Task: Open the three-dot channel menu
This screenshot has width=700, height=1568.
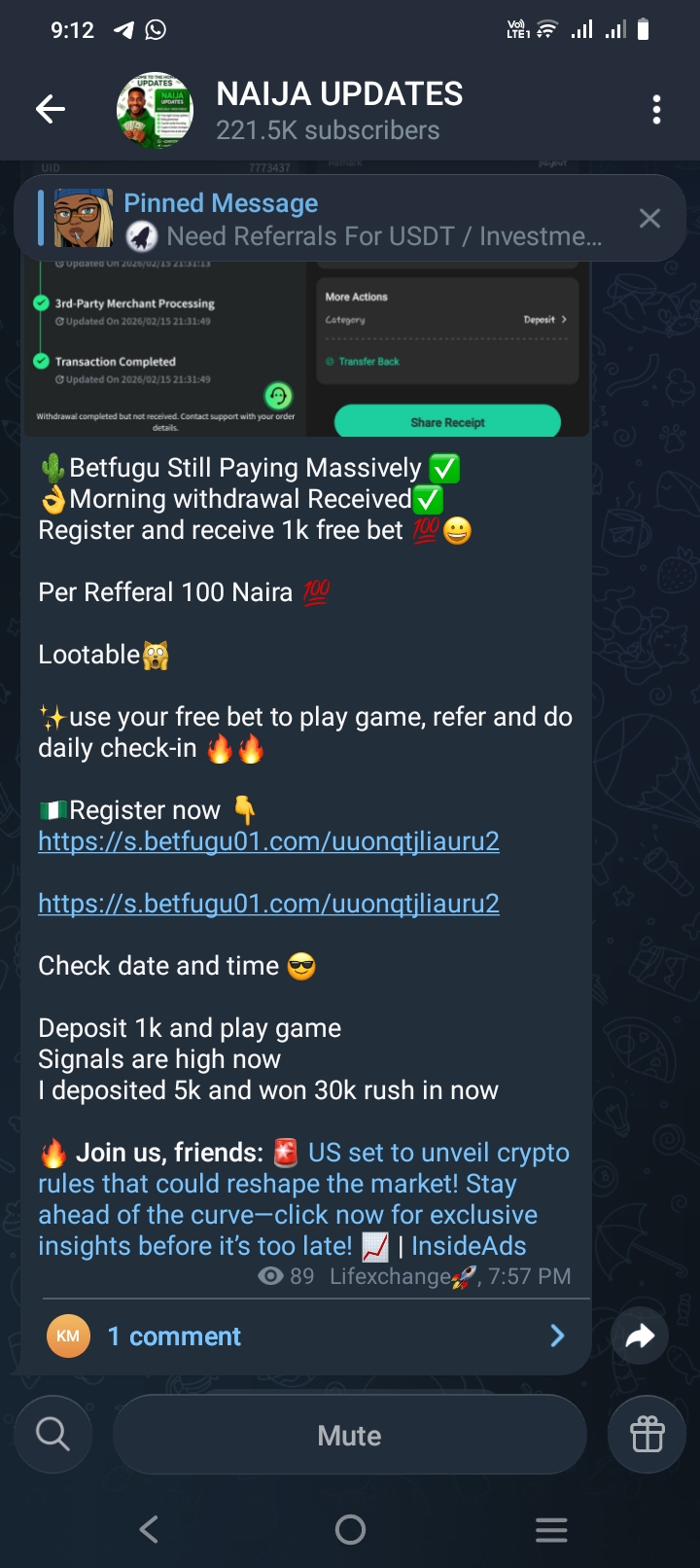Action: (x=657, y=110)
